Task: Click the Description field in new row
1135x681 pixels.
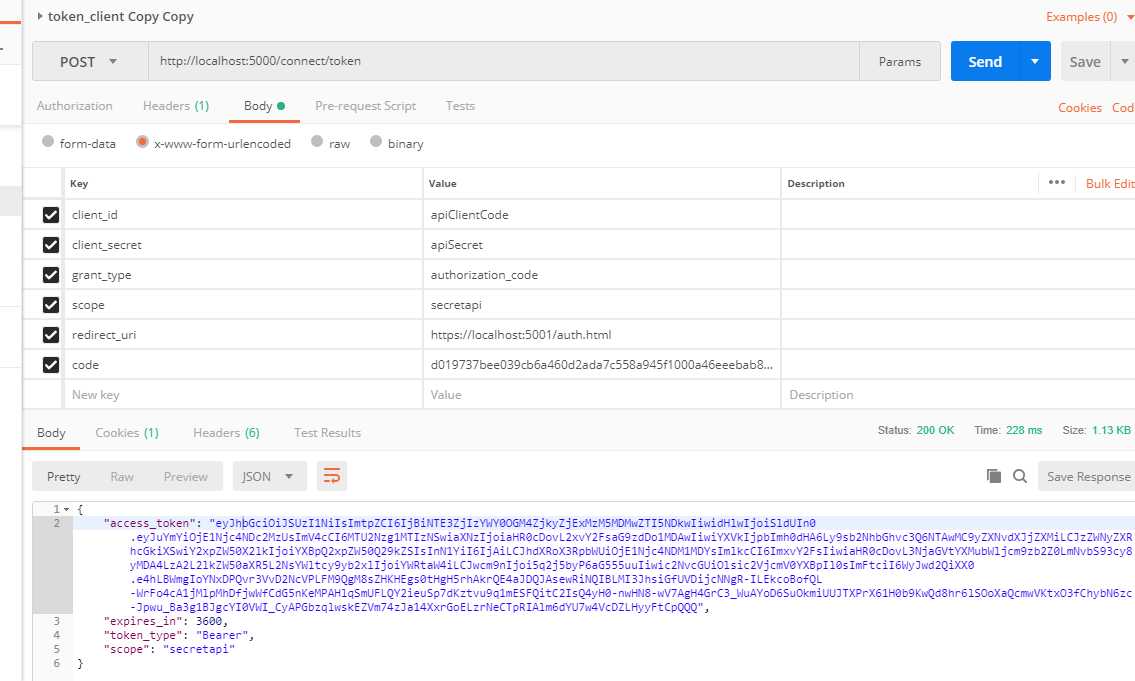Action: (x=958, y=394)
